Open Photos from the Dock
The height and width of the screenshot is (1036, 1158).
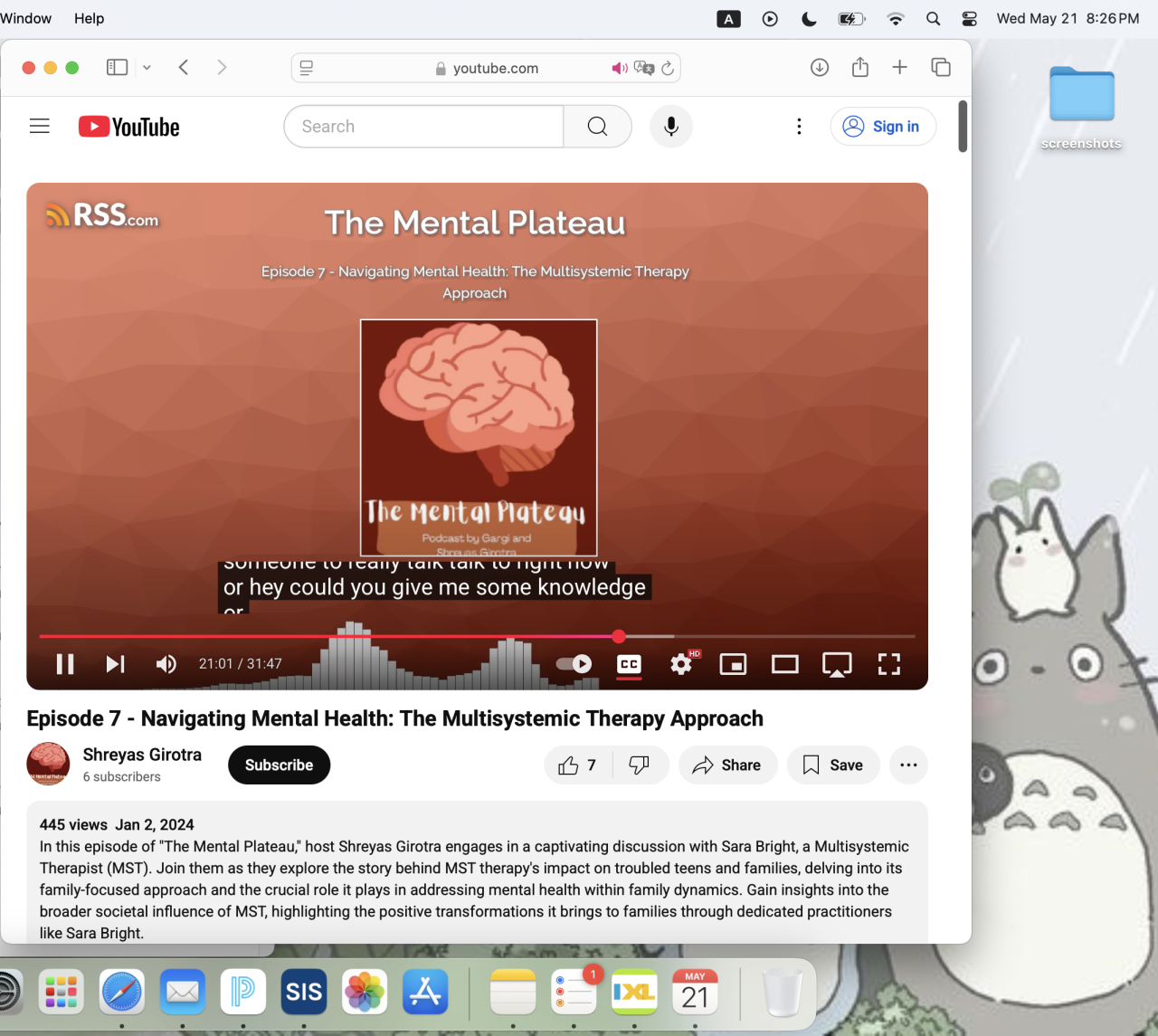pos(365,992)
